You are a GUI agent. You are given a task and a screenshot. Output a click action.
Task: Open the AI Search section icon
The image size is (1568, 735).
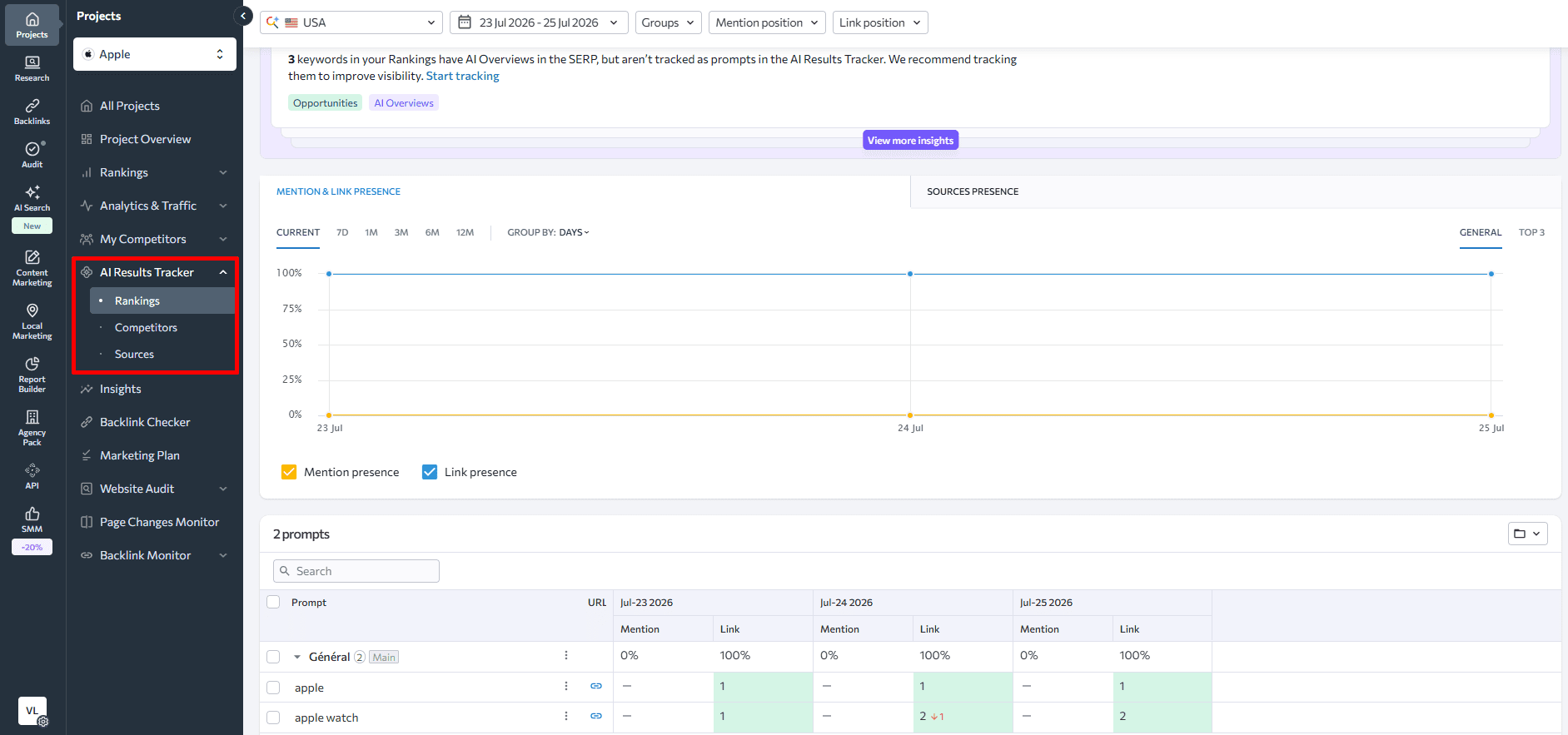point(32,198)
